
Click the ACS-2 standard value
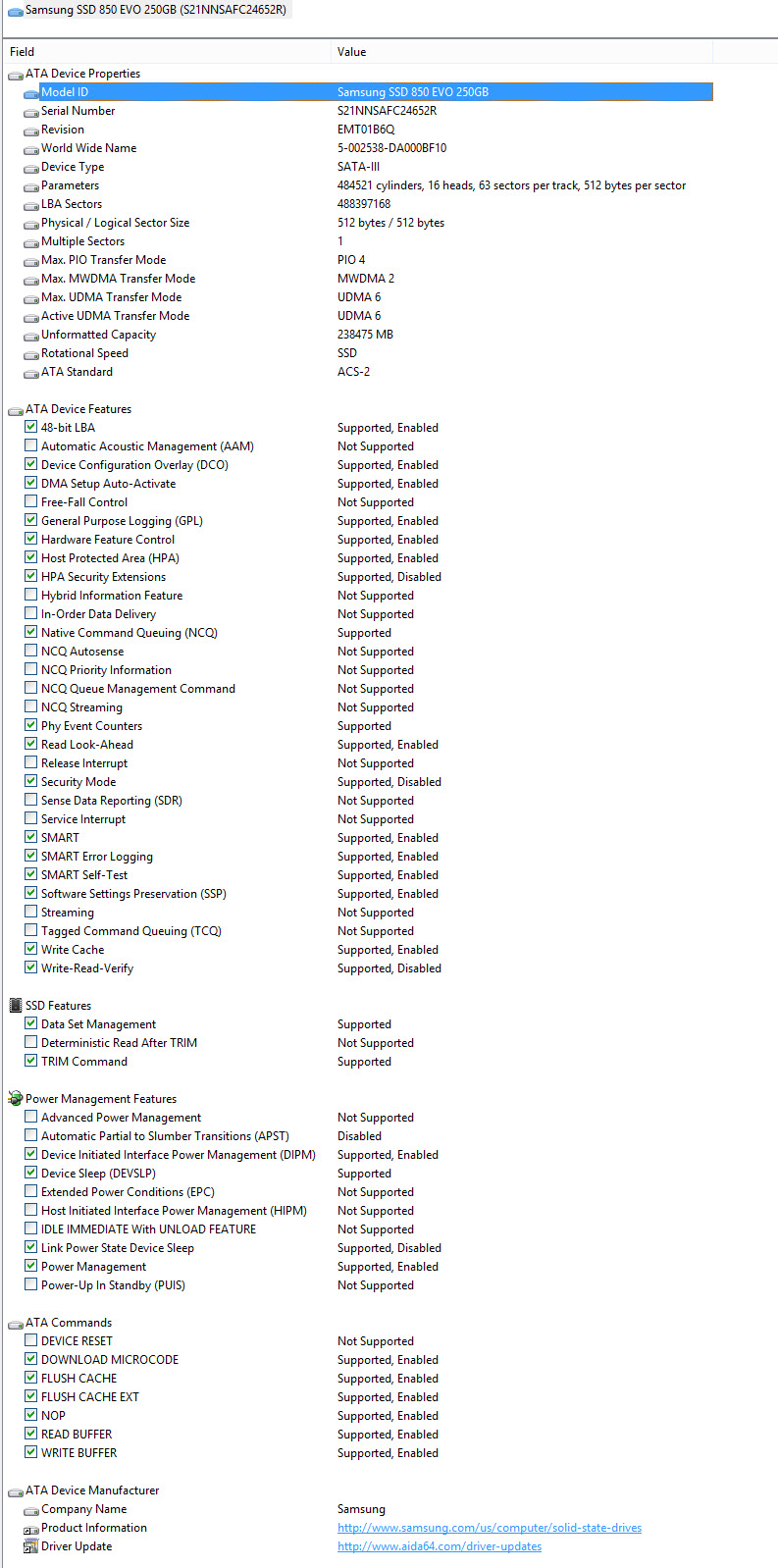(x=353, y=372)
